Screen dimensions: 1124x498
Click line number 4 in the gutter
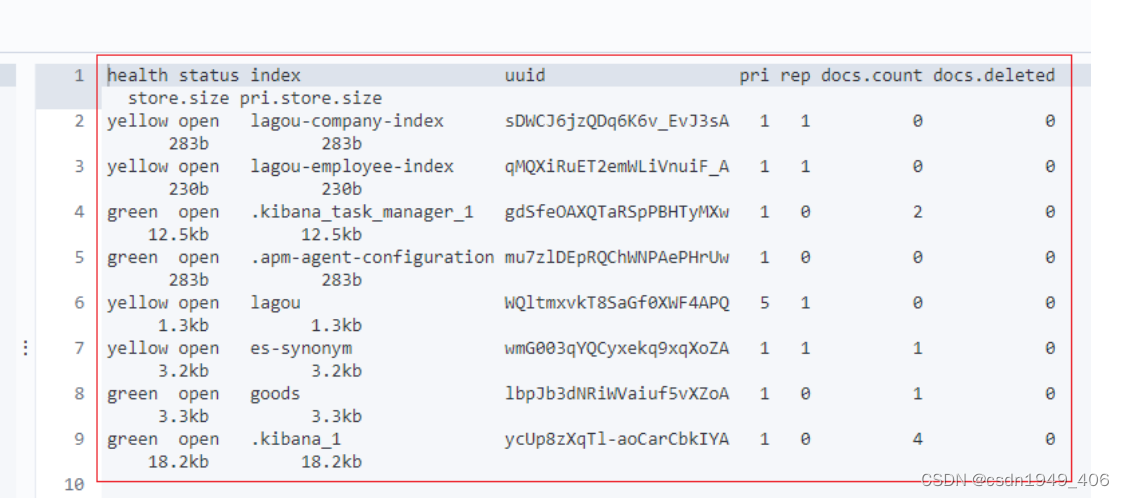tap(80, 212)
